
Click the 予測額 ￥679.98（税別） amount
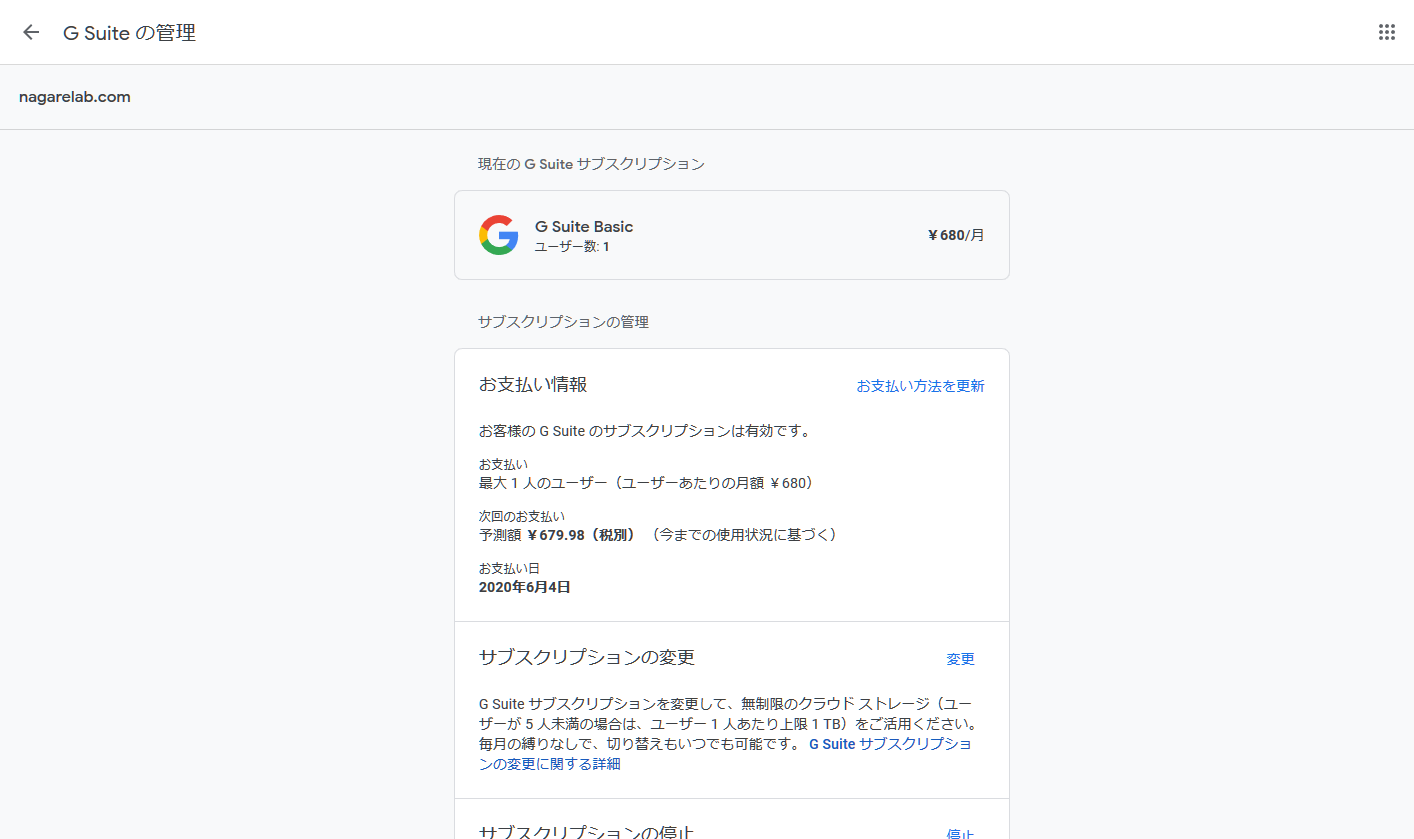(557, 535)
